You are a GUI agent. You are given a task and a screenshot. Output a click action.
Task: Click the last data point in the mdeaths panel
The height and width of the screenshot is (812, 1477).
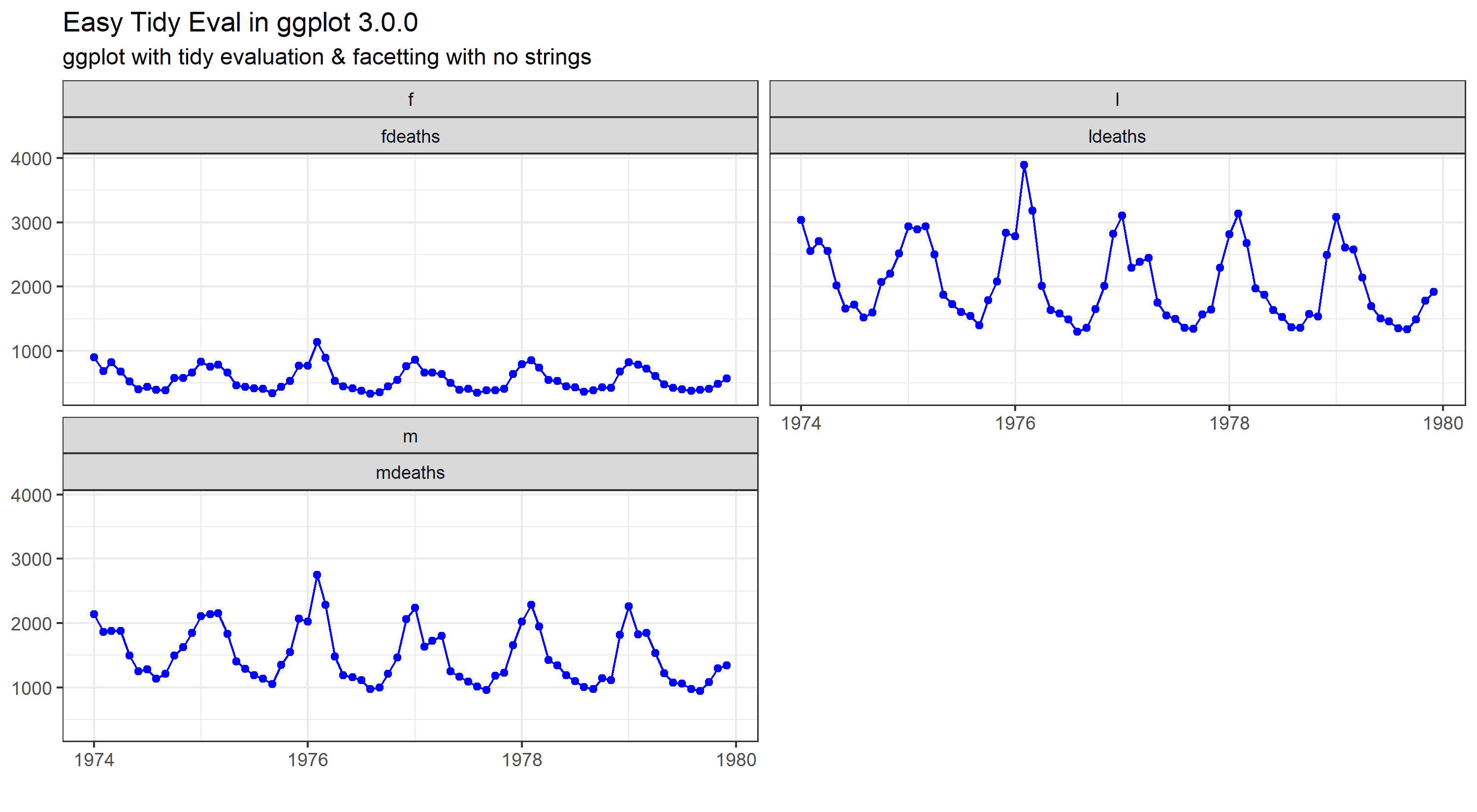pos(727,665)
